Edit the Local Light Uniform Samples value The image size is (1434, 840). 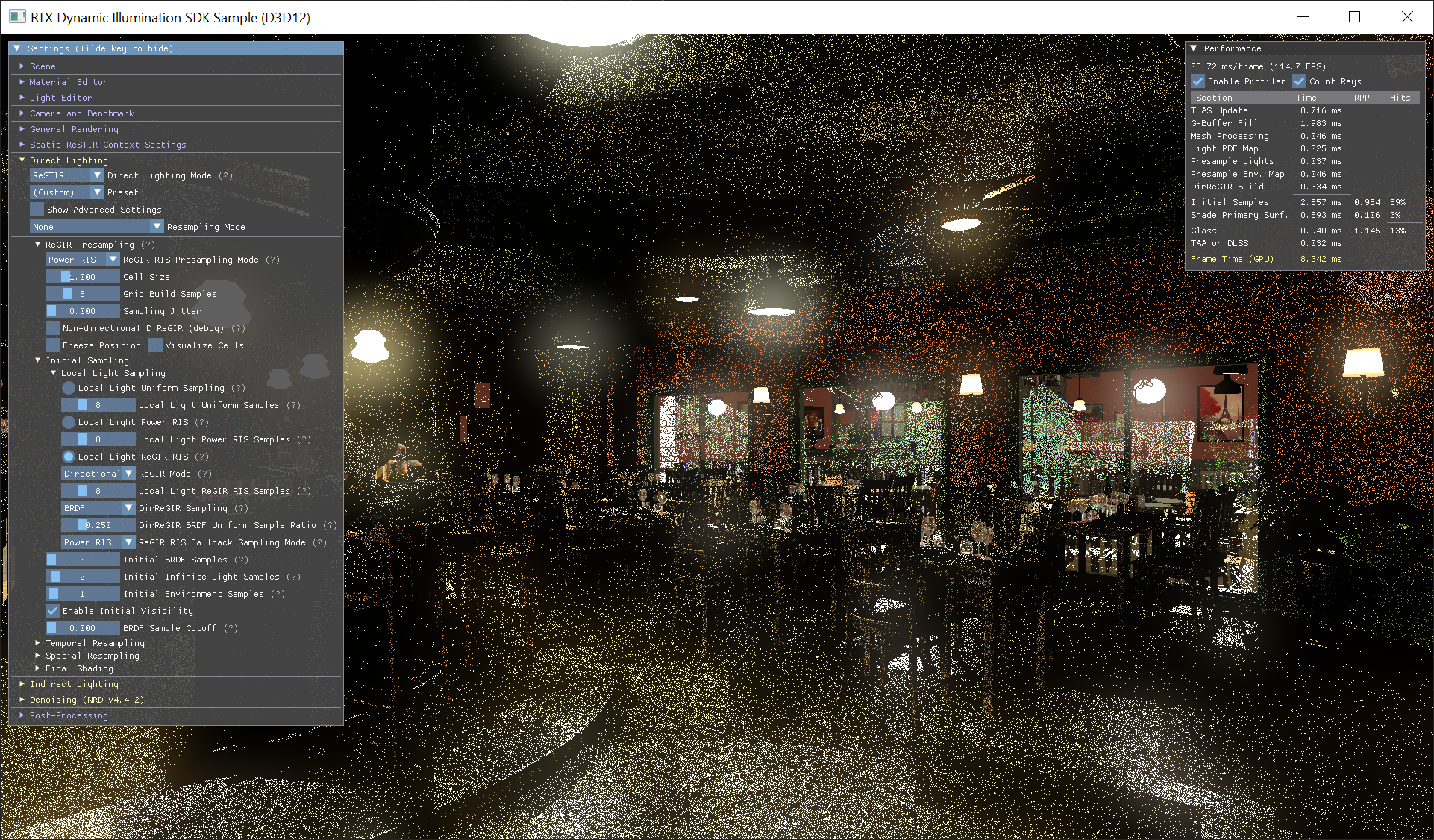[98, 405]
